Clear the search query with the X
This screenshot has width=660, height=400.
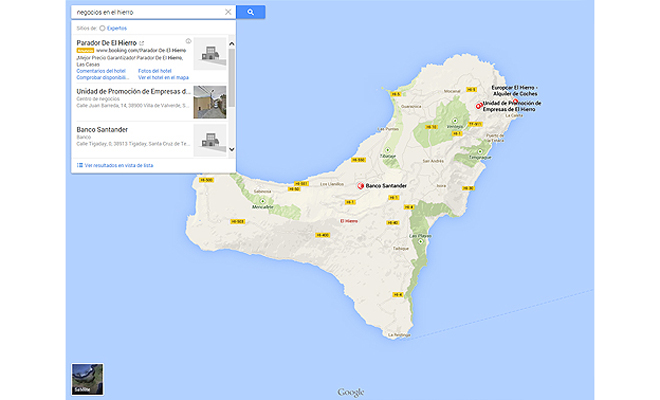pos(228,12)
